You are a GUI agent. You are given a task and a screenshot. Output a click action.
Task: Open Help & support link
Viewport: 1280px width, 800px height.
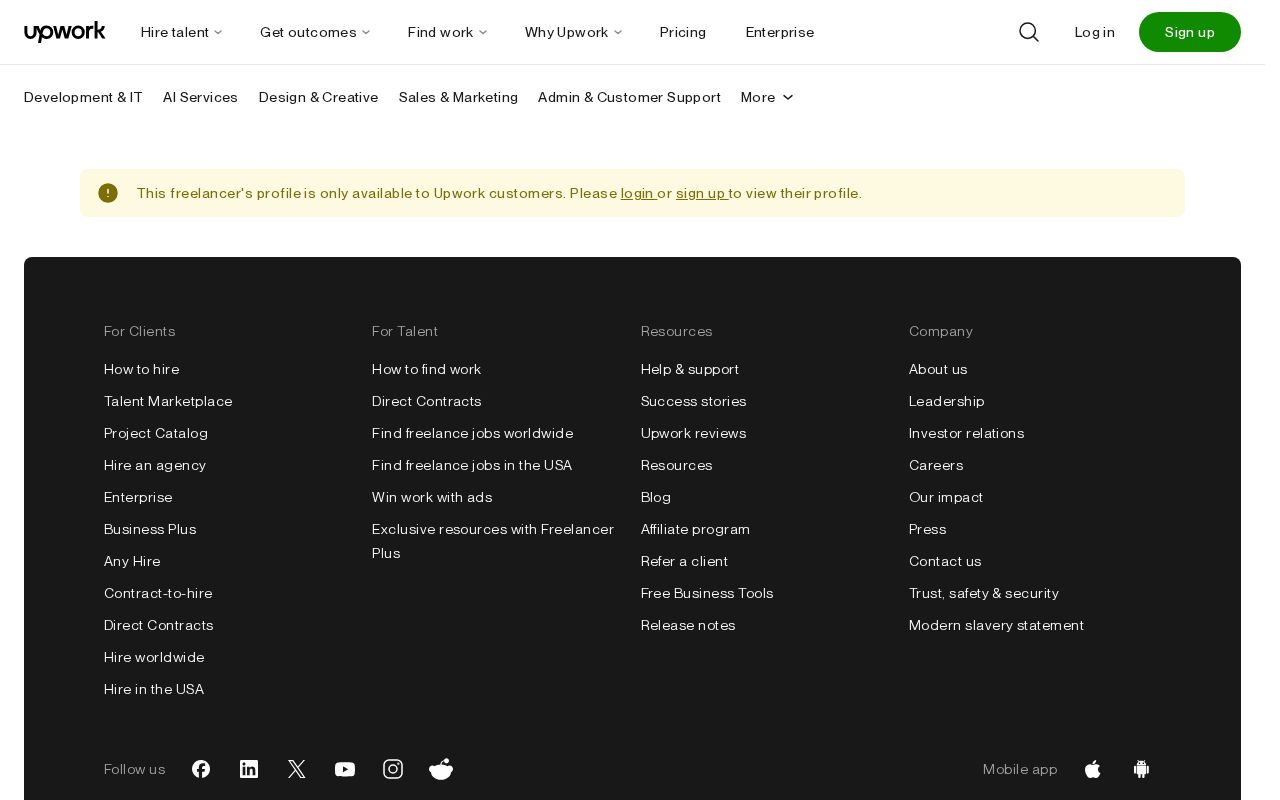click(690, 369)
